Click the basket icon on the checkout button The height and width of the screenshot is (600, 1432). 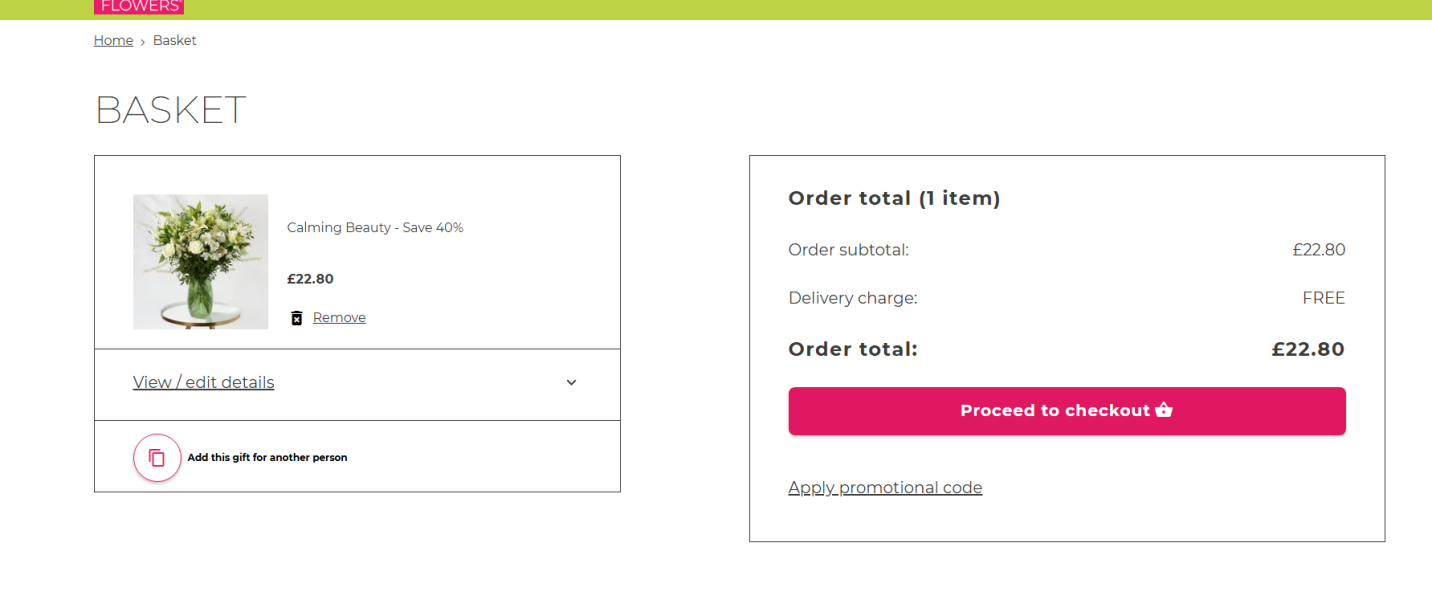[1164, 410]
